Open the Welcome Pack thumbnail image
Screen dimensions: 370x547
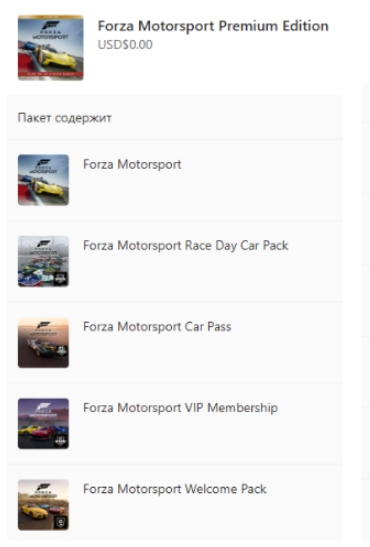pos(43,505)
